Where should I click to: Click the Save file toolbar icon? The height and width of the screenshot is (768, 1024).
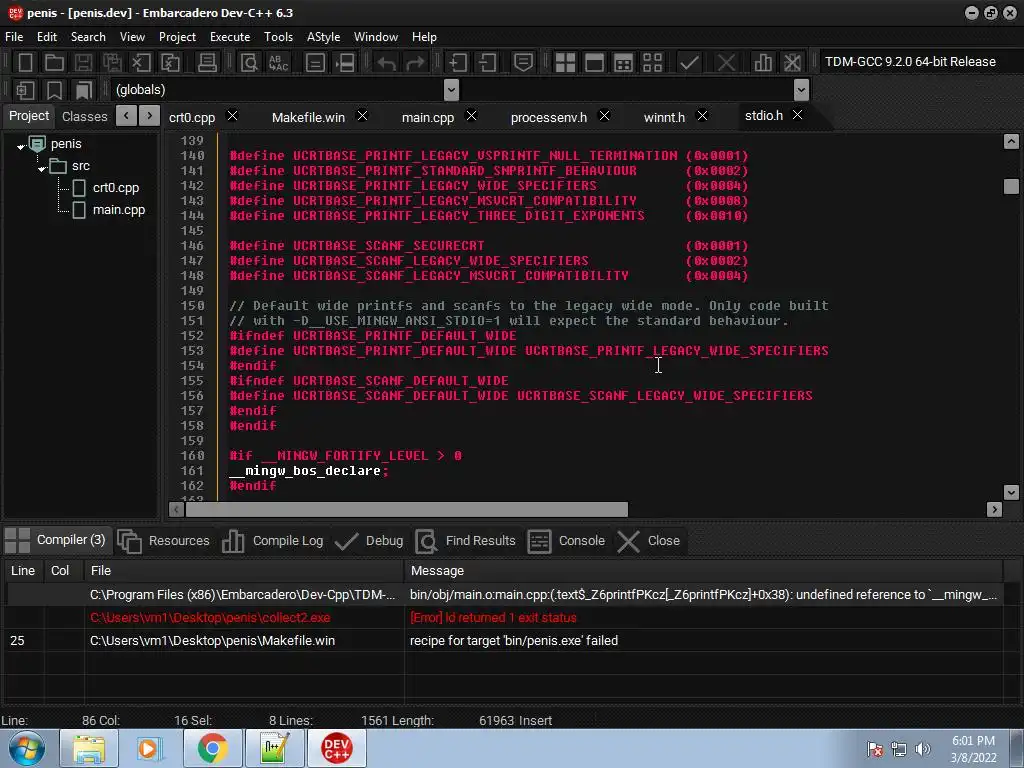pyautogui.click(x=83, y=63)
